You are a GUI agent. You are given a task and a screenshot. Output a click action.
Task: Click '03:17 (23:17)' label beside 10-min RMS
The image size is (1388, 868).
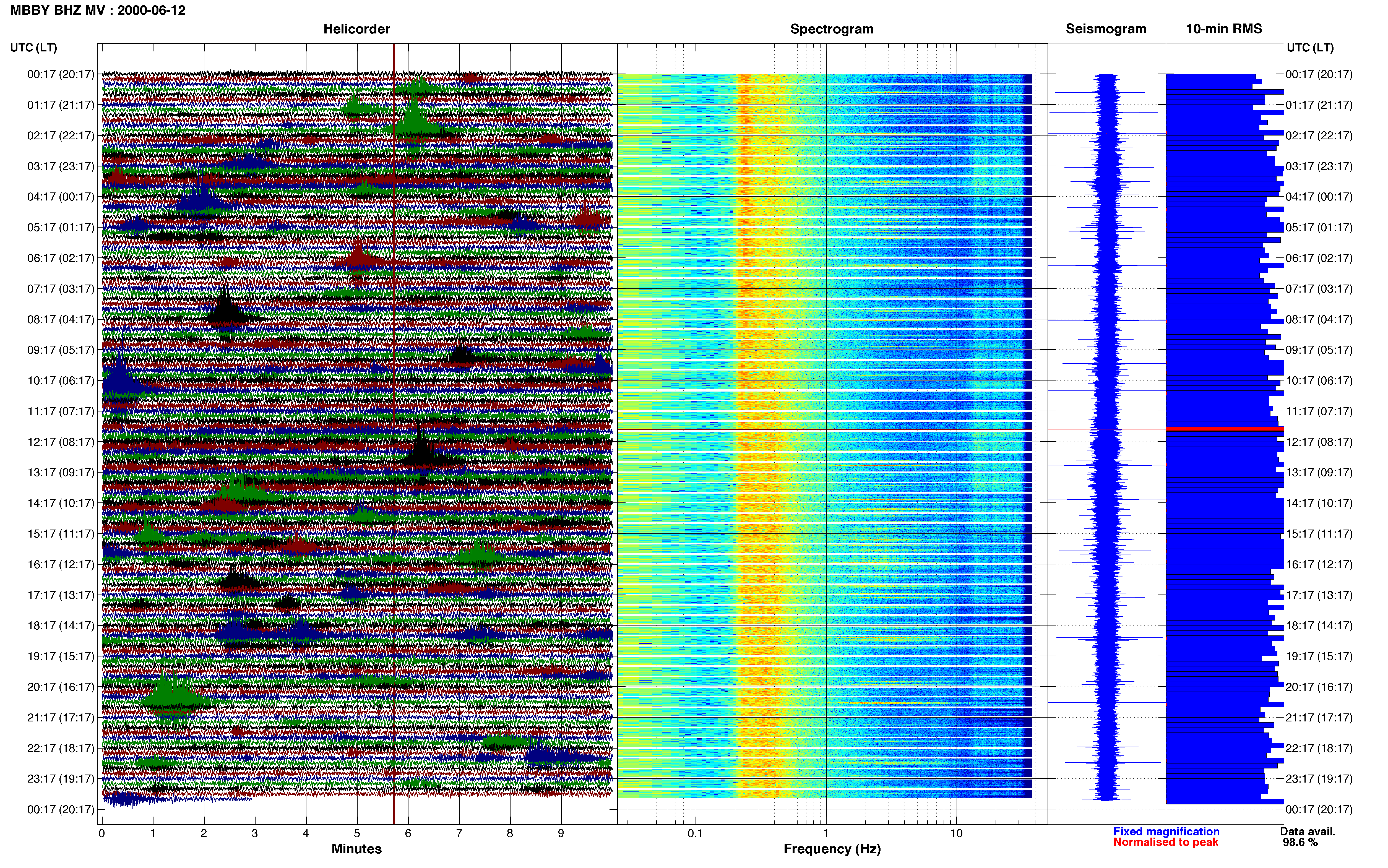click(x=1319, y=166)
